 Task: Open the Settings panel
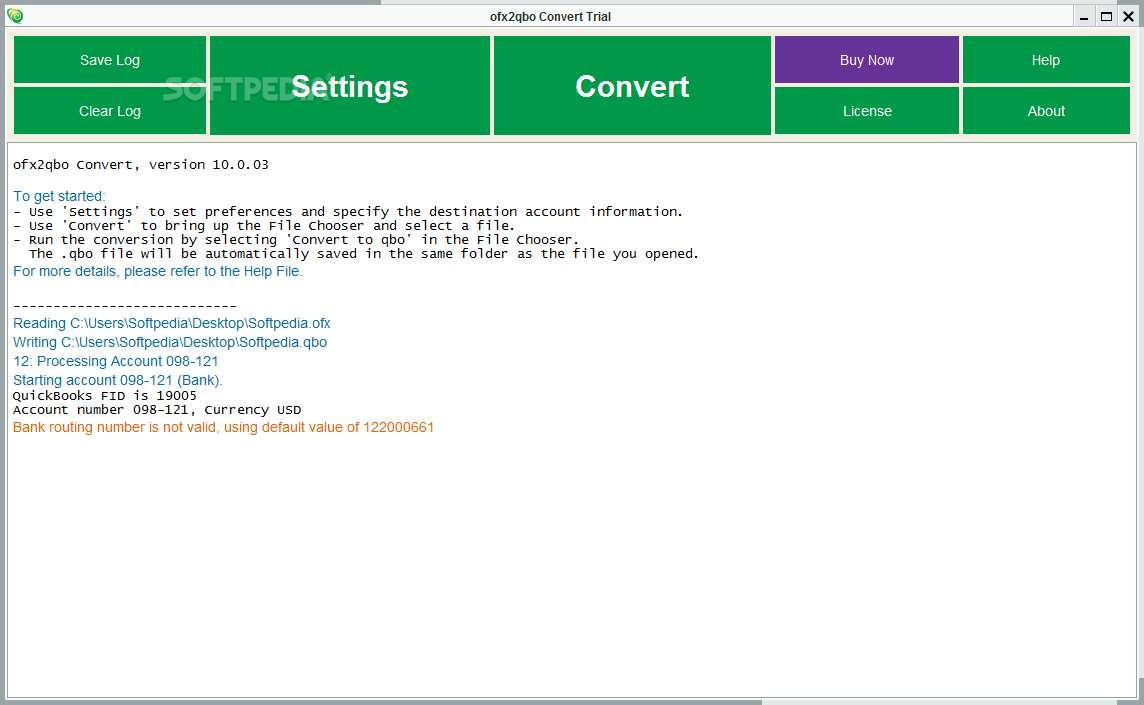[349, 86]
